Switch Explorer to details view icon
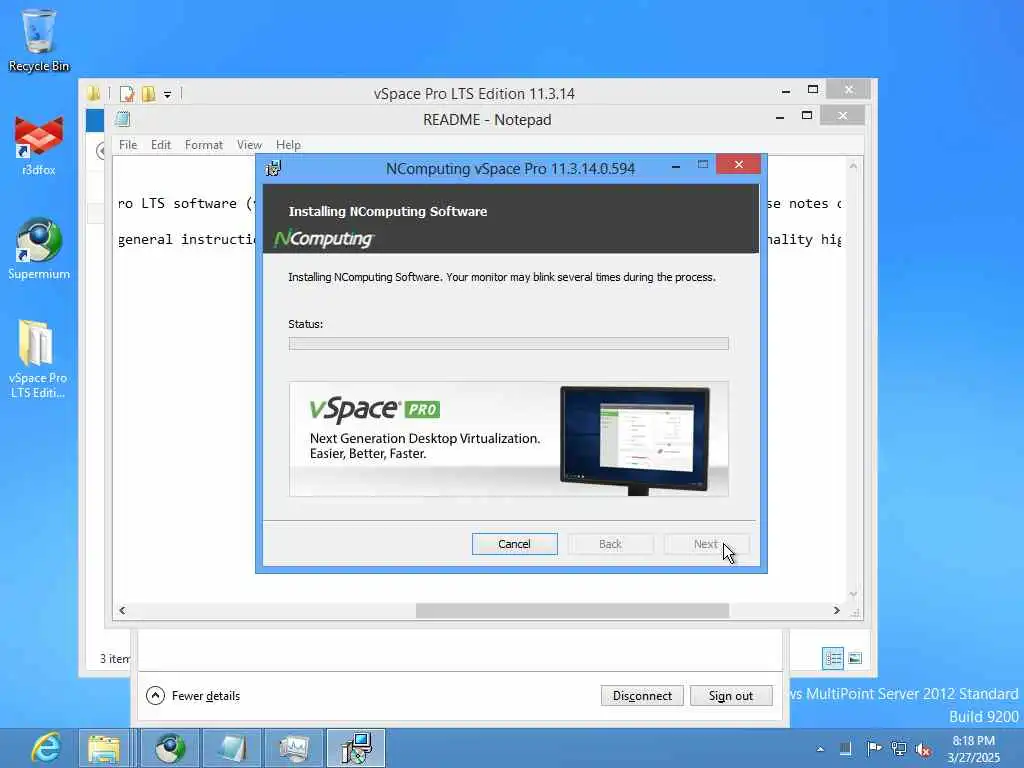The image size is (1024, 768). [833, 658]
